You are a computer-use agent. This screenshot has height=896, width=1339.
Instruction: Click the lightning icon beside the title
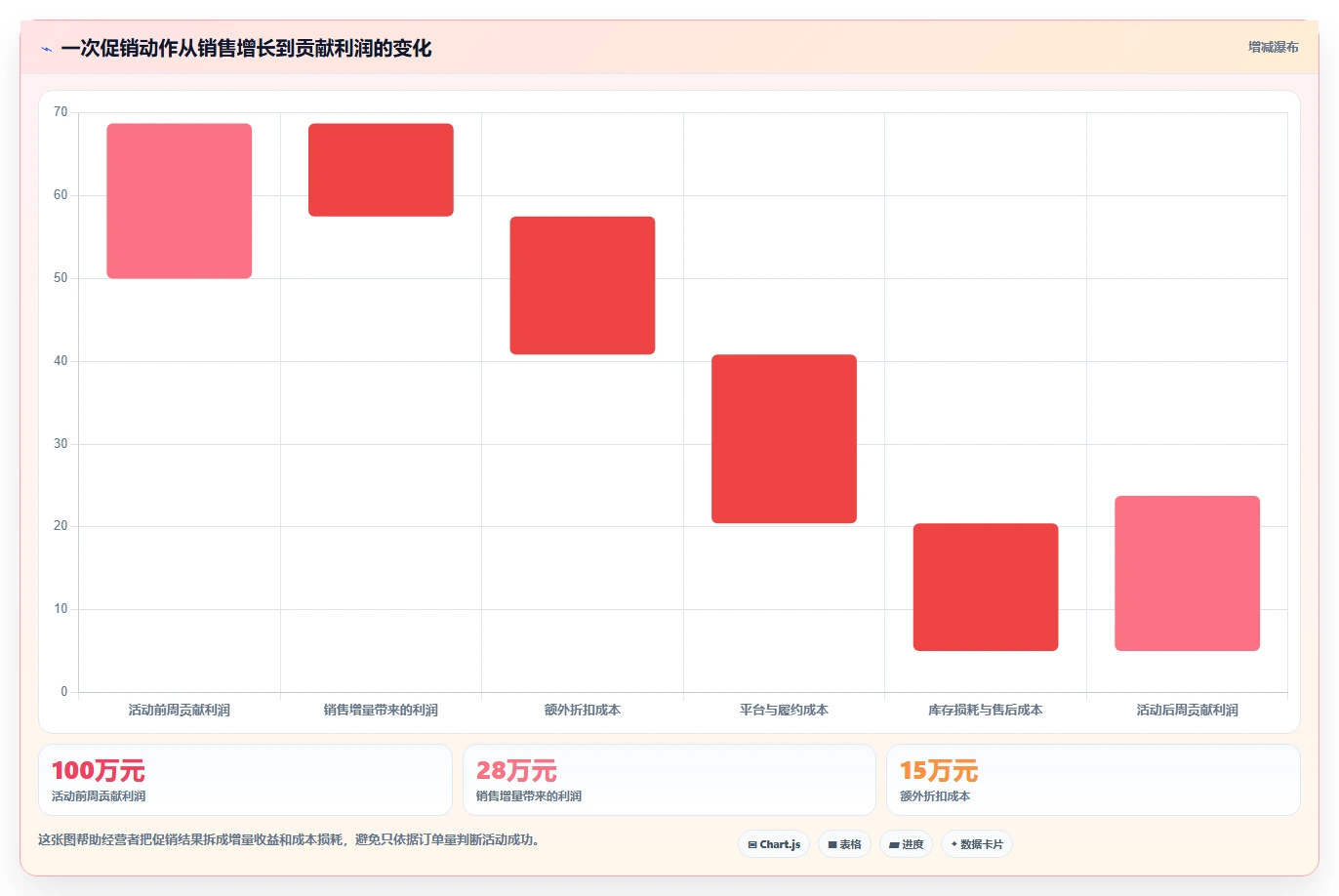pyautogui.click(x=47, y=49)
